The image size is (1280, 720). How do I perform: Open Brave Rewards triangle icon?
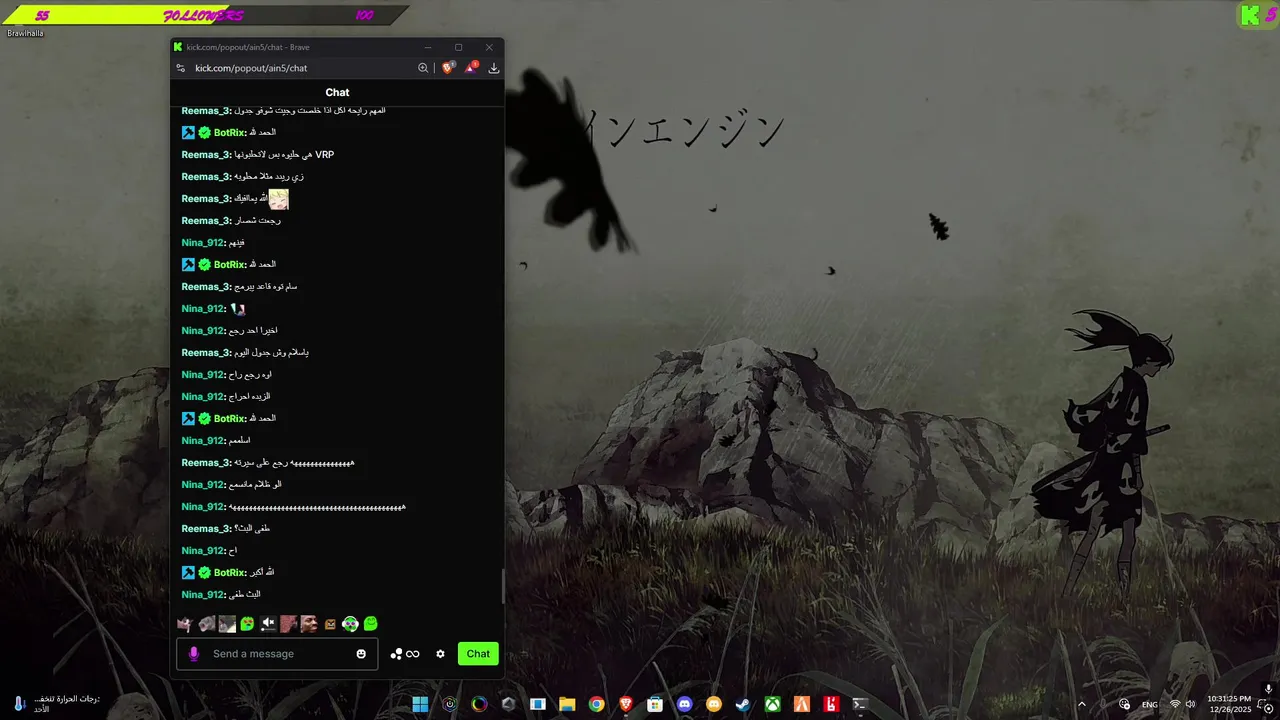[x=471, y=68]
